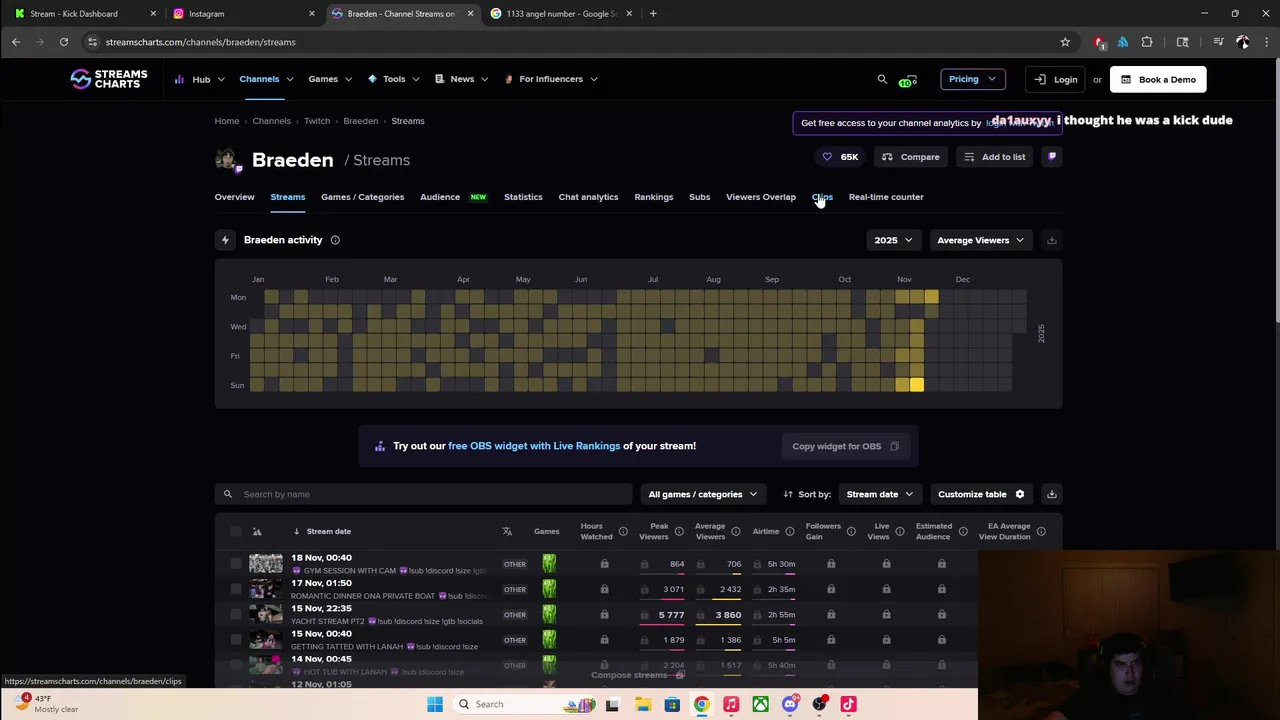Screen dimensions: 1280x720
Task: Click info icon next to Hours Watched
Action: point(623,531)
